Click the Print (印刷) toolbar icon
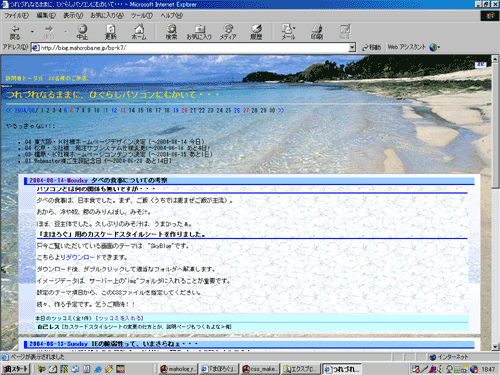This screenshot has width=500, height=375. pos(317,32)
